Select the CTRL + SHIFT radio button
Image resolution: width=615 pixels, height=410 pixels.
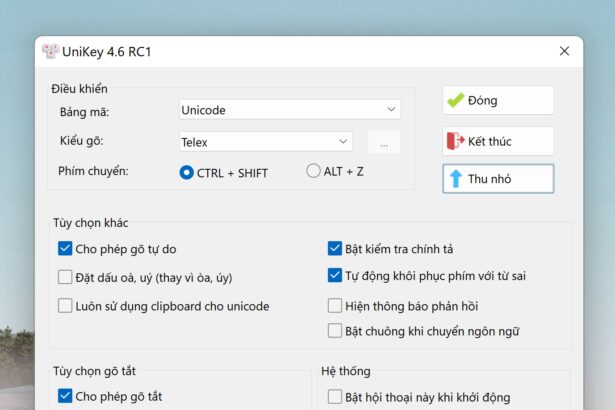tap(186, 172)
